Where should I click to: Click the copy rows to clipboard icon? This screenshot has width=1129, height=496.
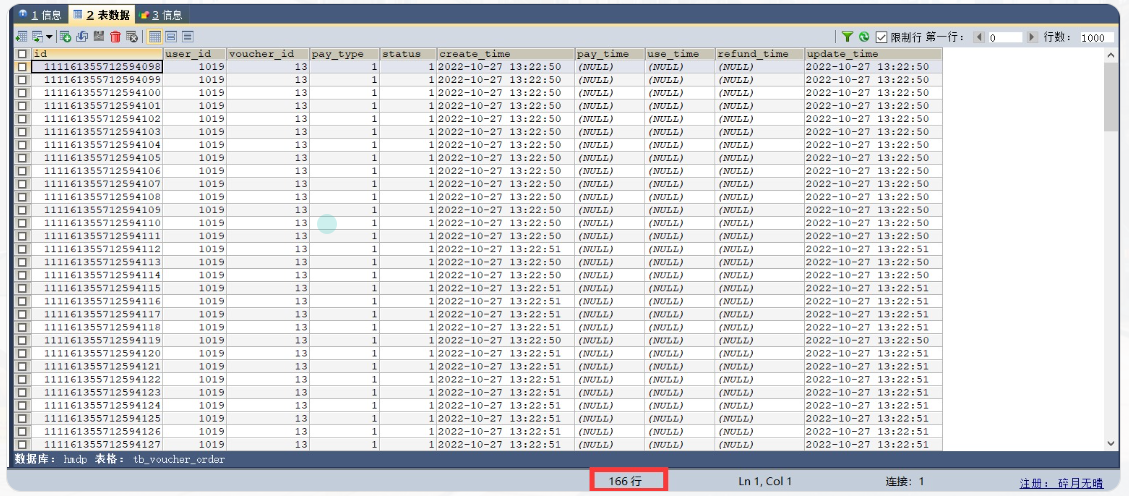(37, 37)
